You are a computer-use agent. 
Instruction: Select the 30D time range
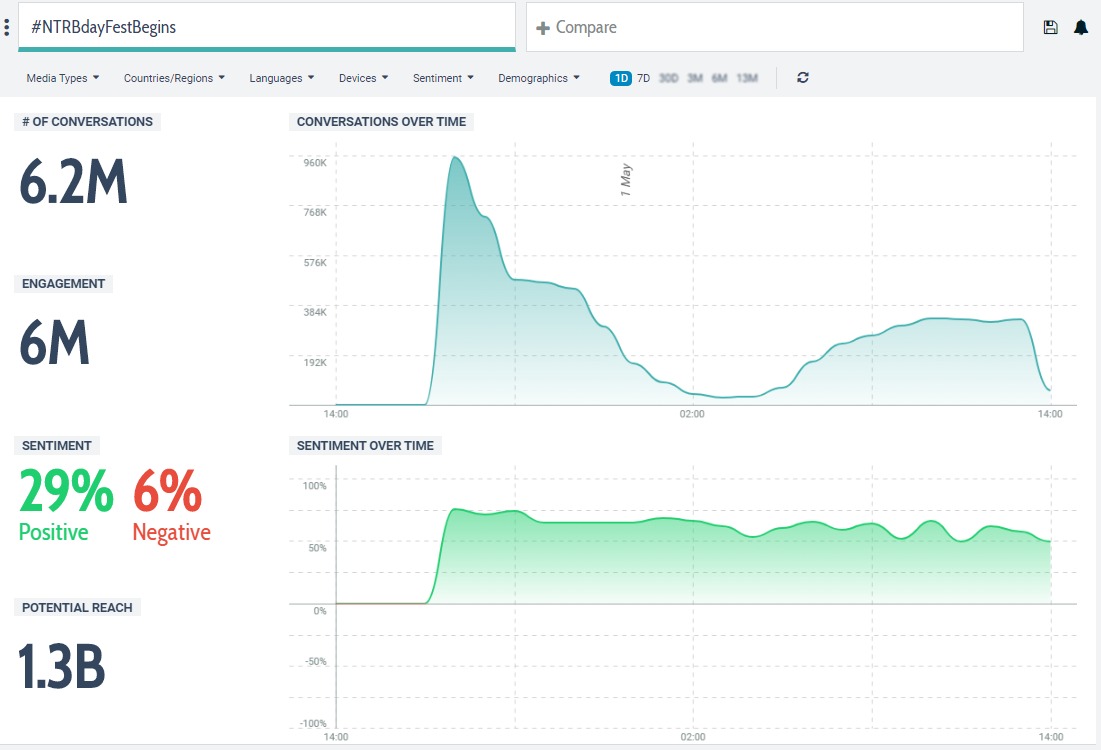668,78
